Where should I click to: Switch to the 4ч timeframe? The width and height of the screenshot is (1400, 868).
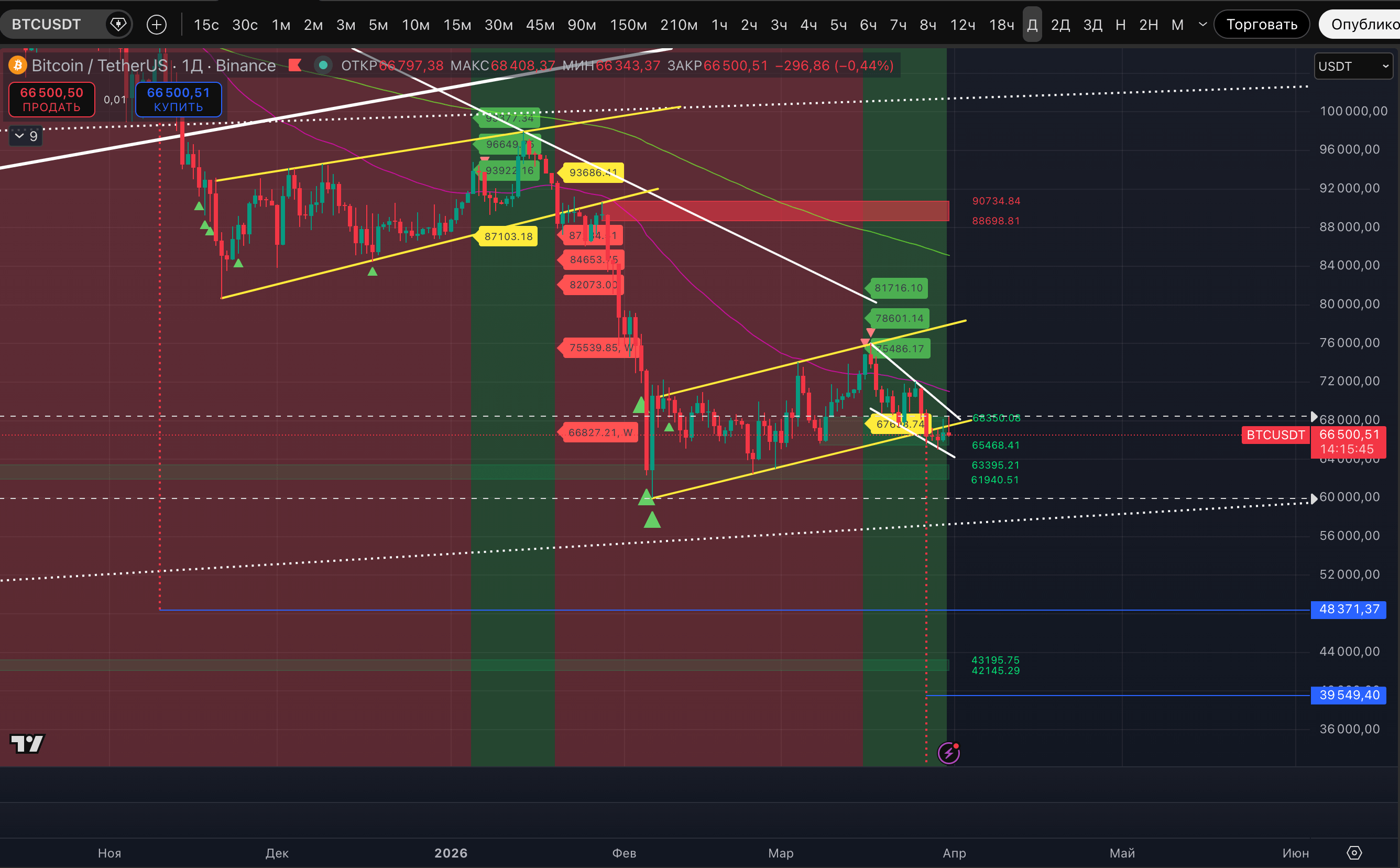(808, 25)
